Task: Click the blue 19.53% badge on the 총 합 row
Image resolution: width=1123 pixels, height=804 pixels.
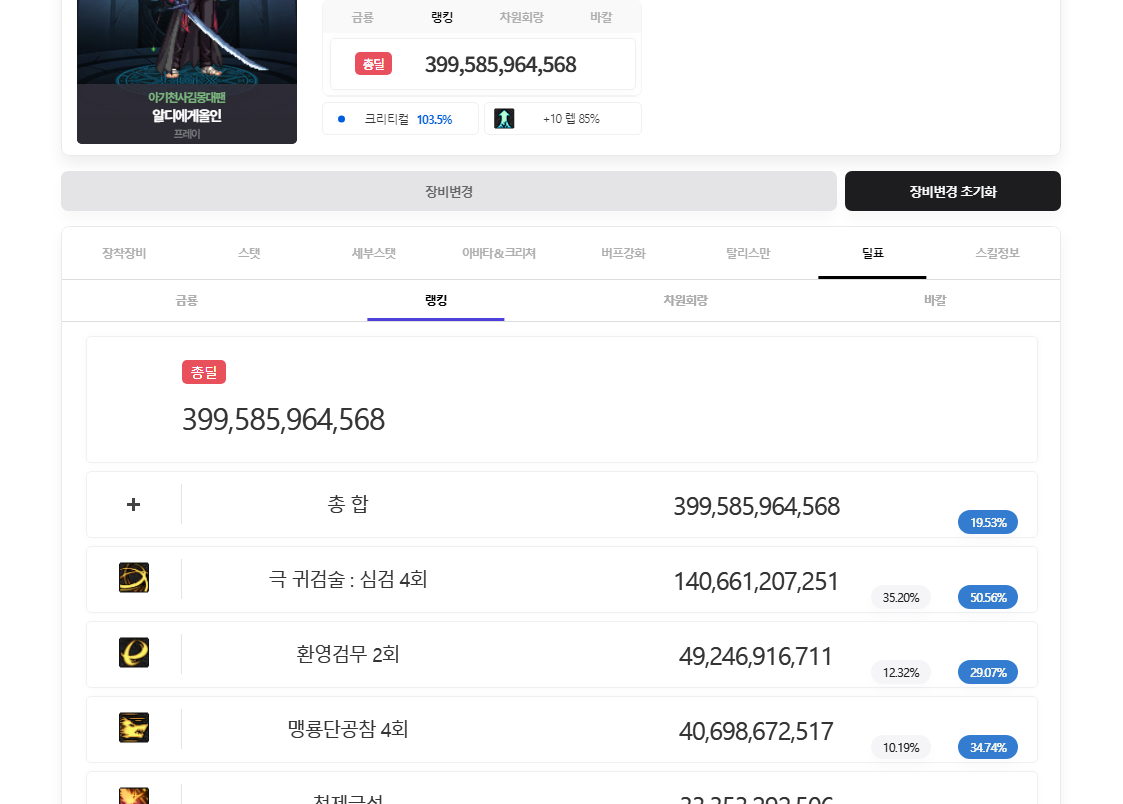Action: click(987, 522)
